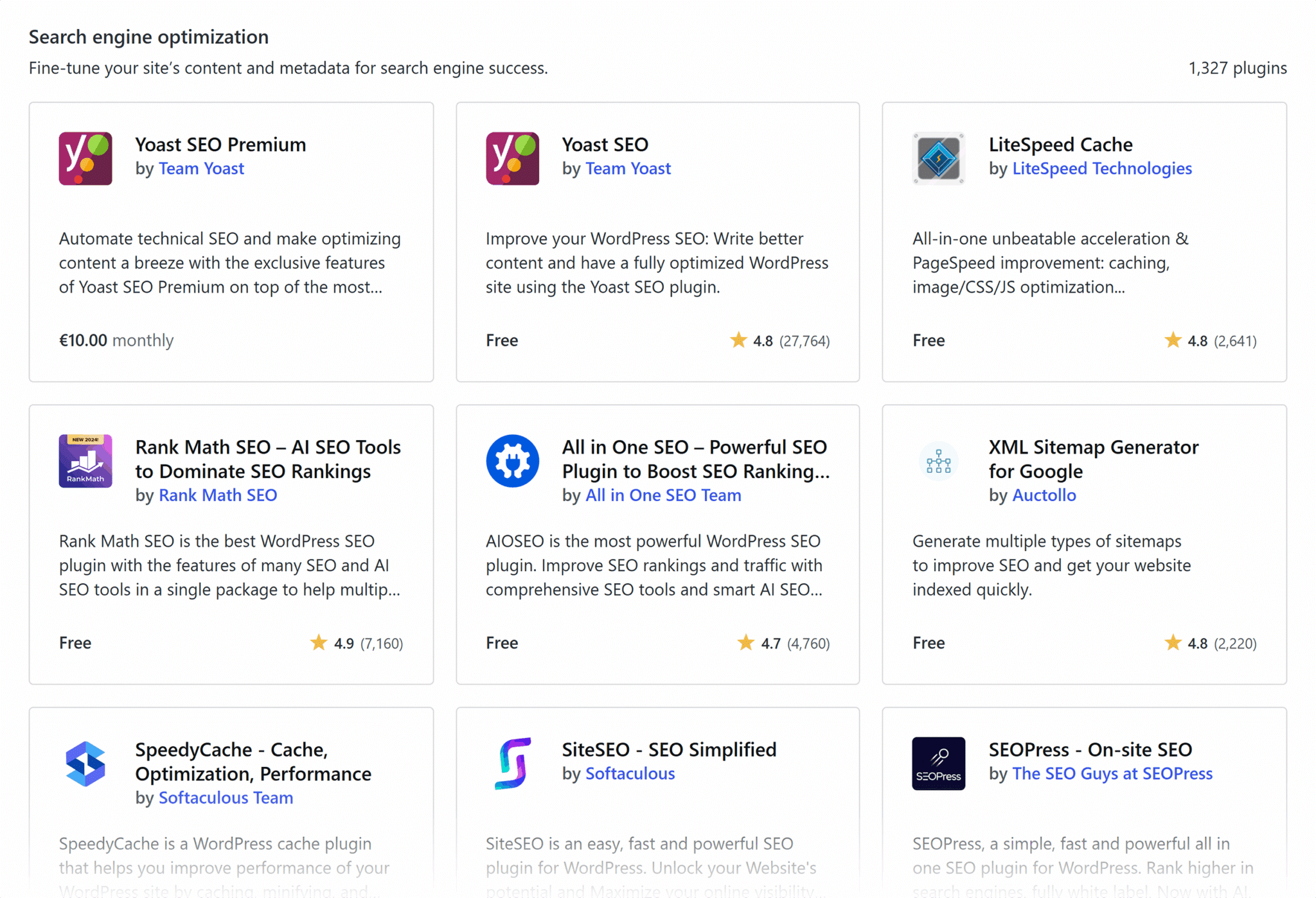Visit The SEO Guys at SEOPress link
Image resolution: width=1316 pixels, height=898 pixels.
1112,773
